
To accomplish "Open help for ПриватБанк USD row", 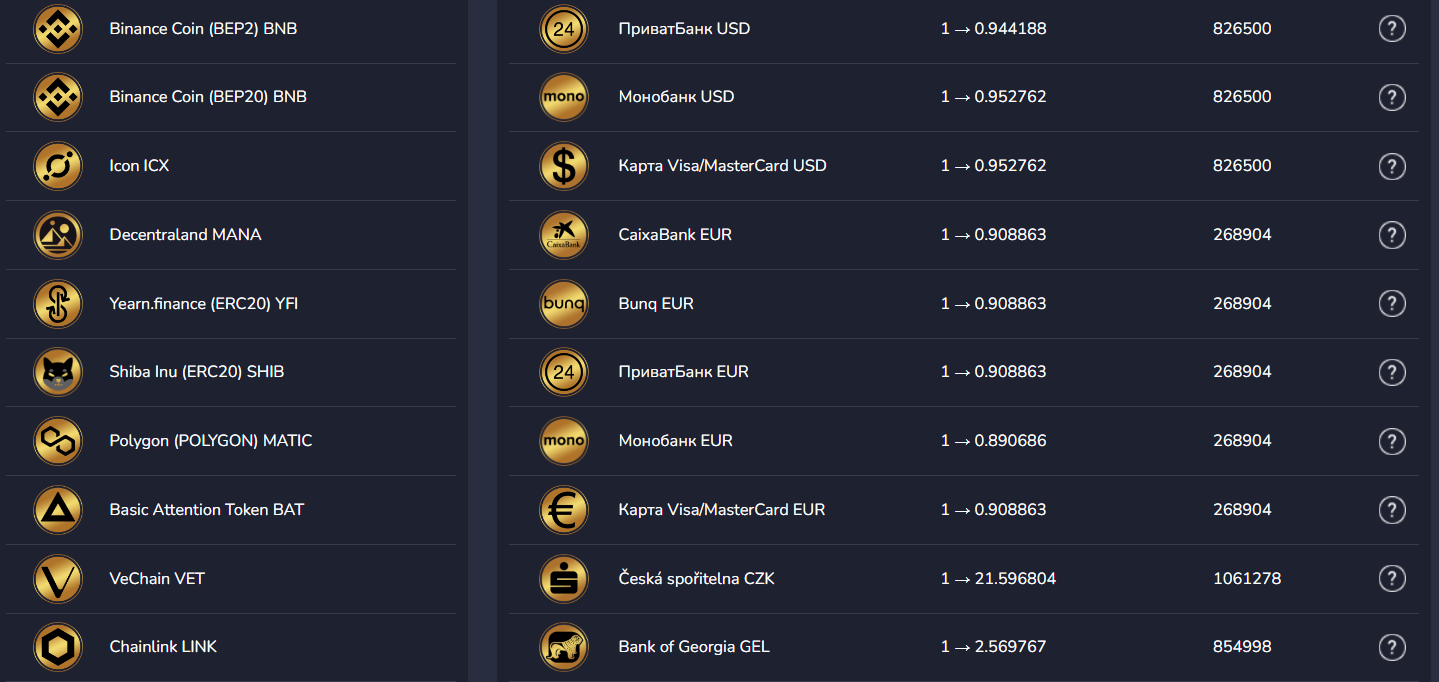I will (x=1392, y=29).
